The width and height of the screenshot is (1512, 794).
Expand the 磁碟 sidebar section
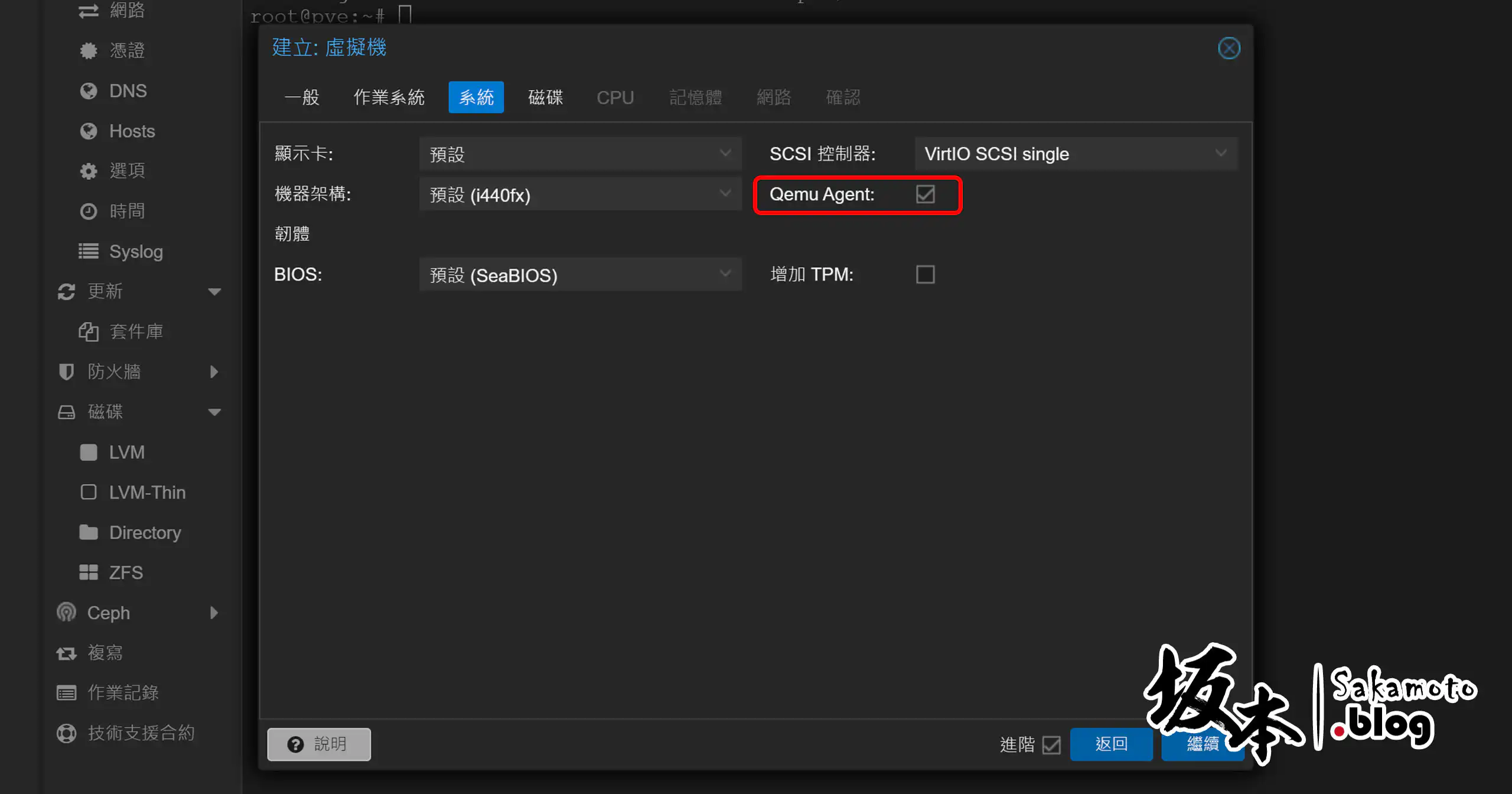(x=215, y=412)
